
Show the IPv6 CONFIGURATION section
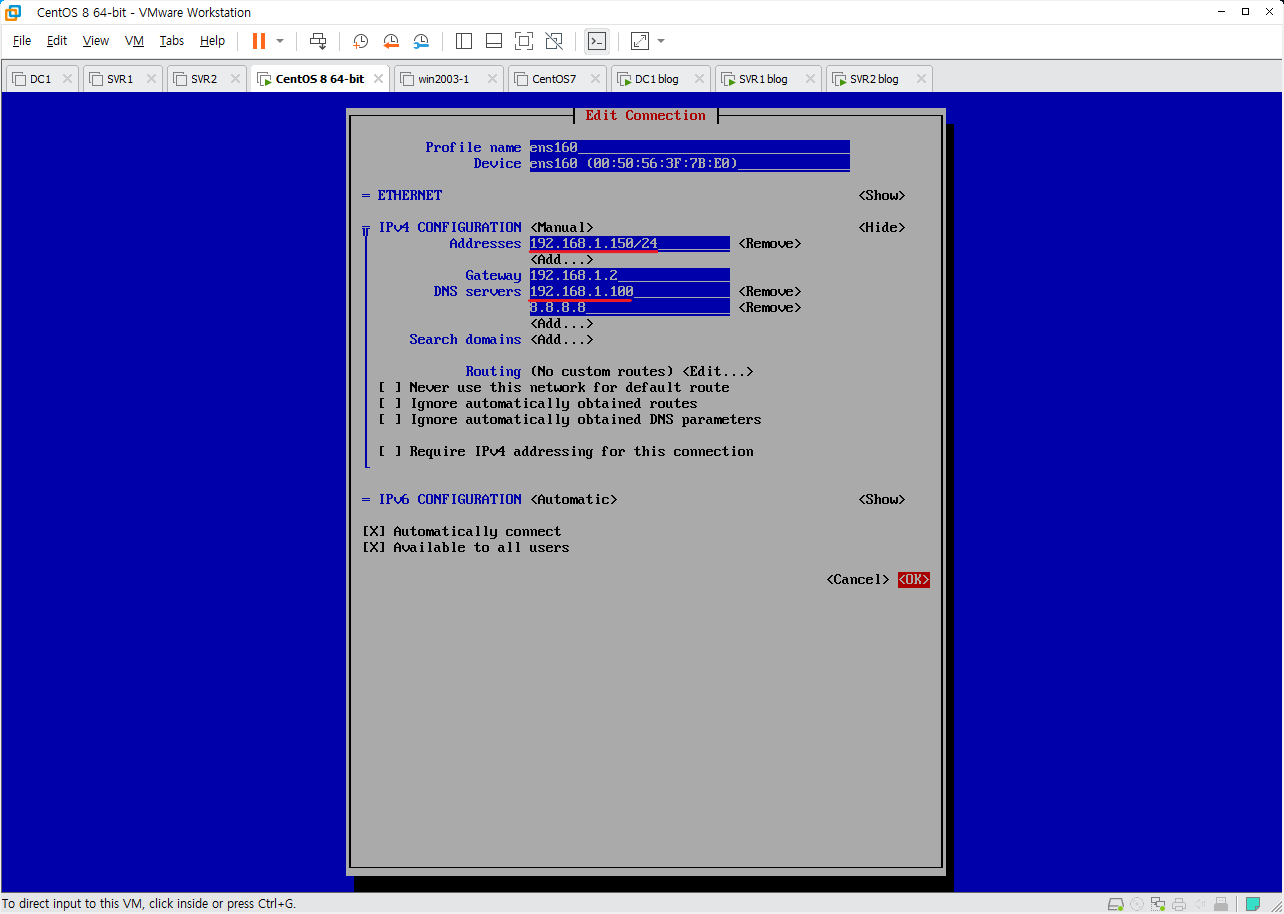(x=881, y=500)
